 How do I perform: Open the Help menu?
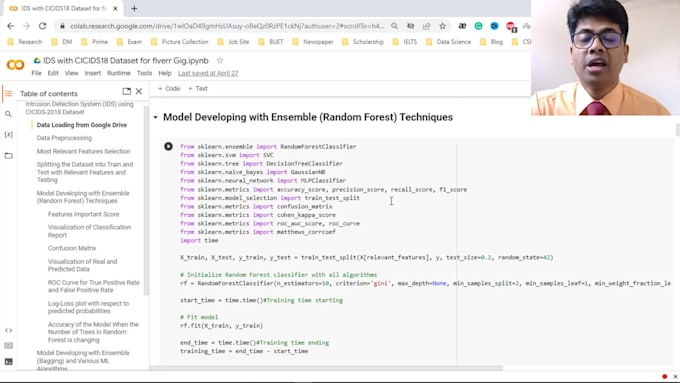pos(165,73)
